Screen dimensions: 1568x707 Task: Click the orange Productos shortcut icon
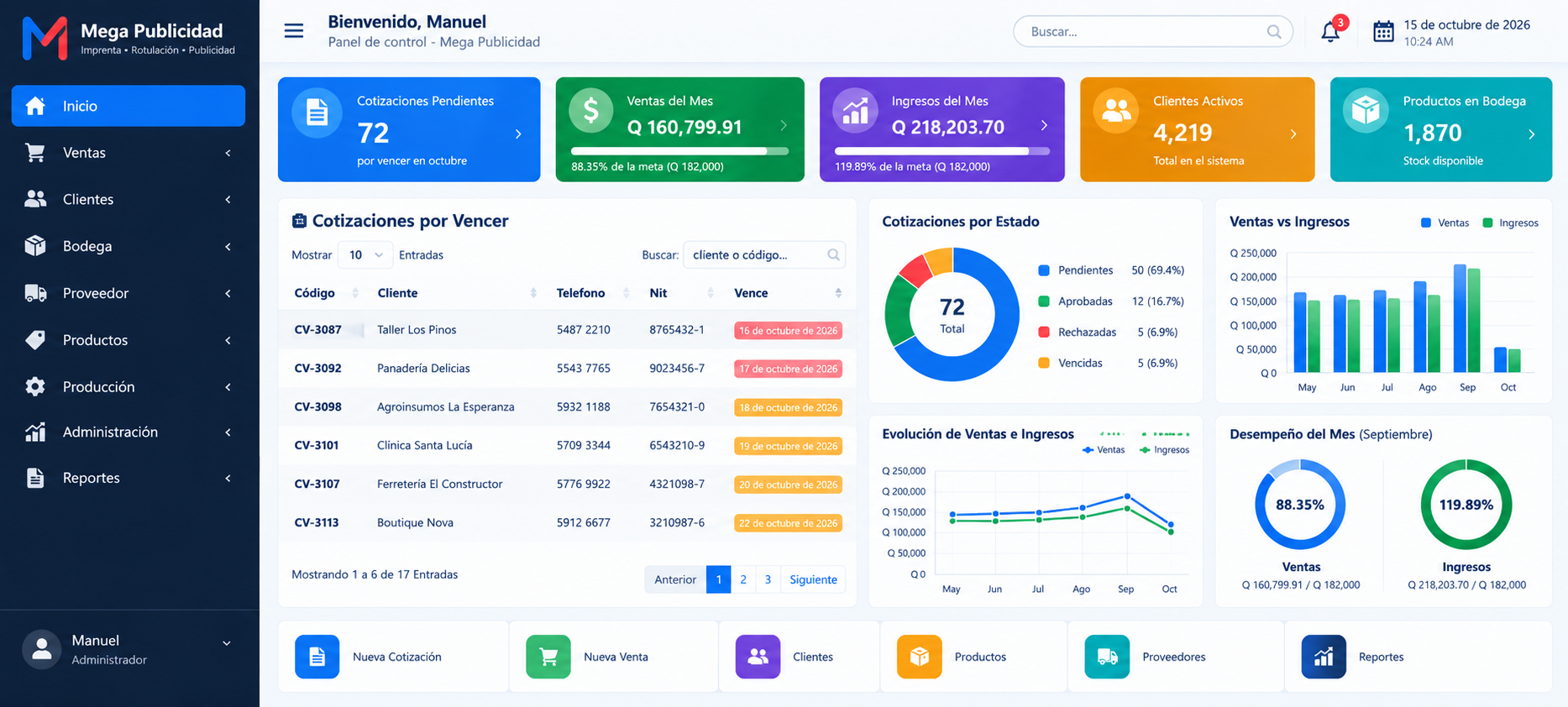(919, 657)
